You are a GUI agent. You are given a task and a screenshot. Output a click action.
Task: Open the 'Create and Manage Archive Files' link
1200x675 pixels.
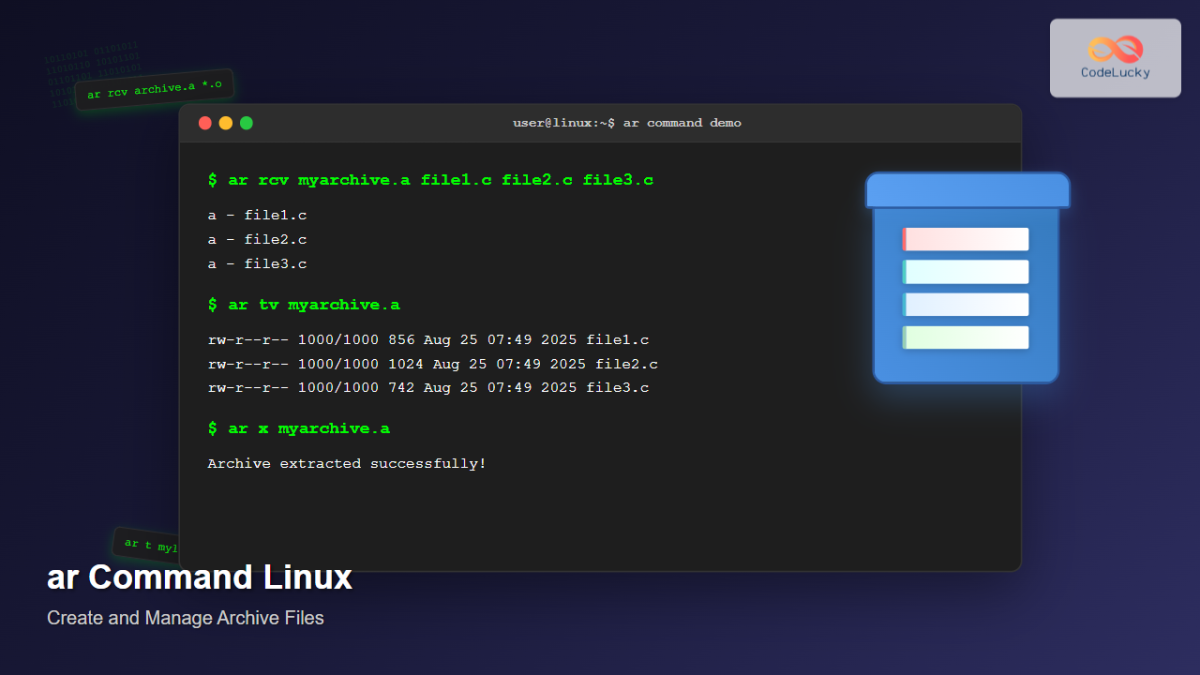[185, 618]
